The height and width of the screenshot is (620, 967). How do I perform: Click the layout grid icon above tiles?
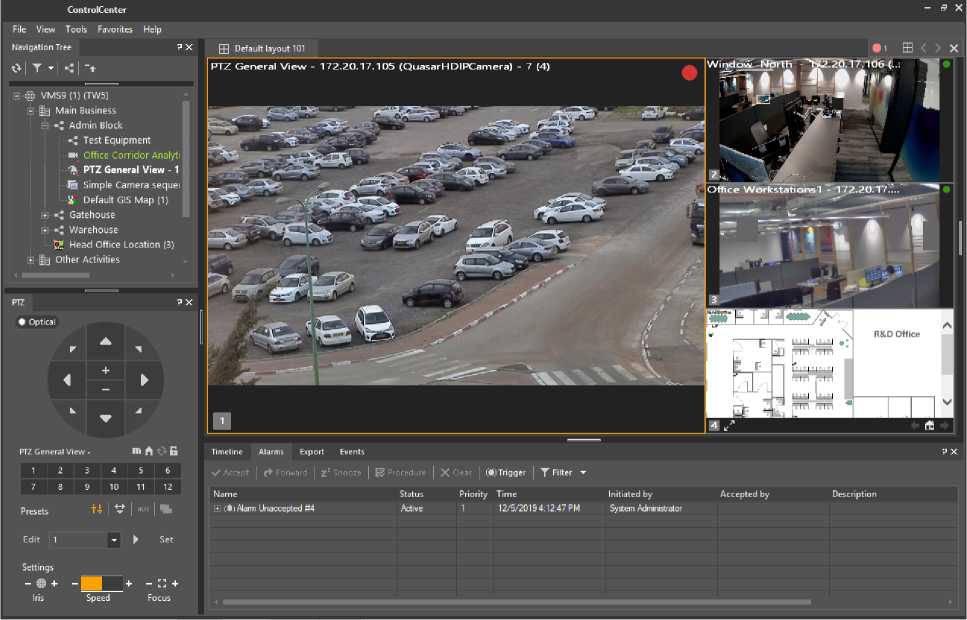point(907,48)
